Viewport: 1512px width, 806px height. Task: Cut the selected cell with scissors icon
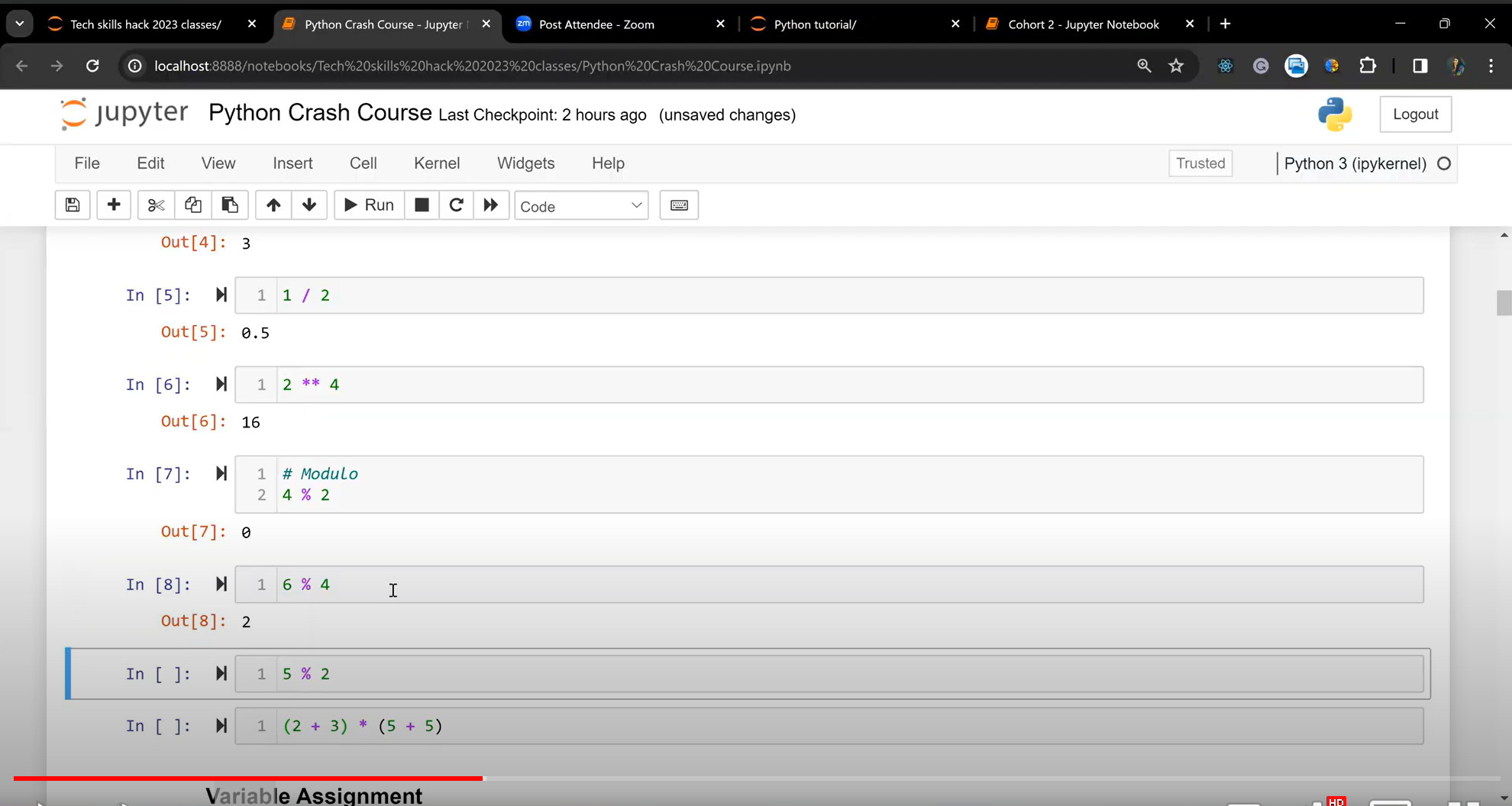click(x=155, y=205)
